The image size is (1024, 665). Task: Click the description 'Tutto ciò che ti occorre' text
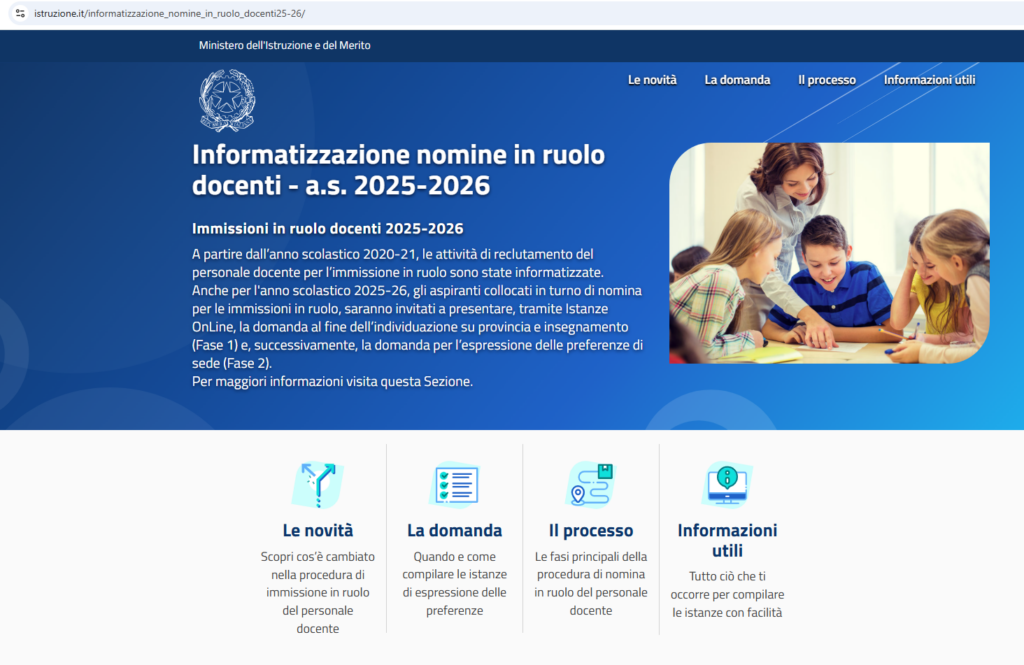(728, 594)
